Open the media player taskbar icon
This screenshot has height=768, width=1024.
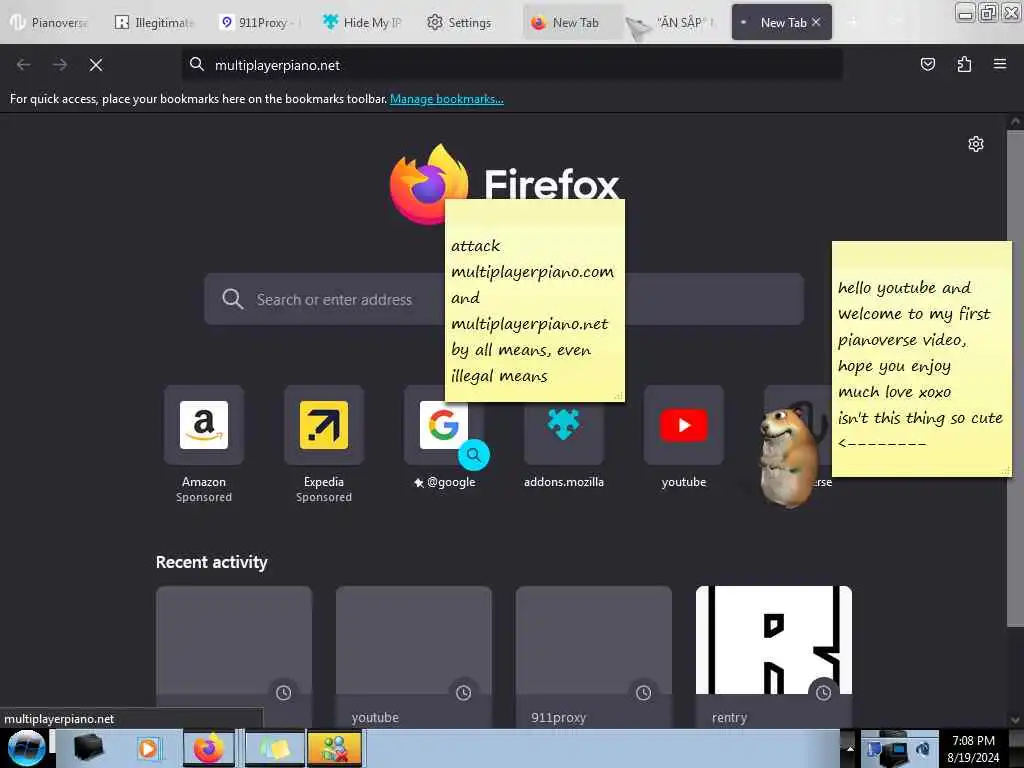click(148, 748)
